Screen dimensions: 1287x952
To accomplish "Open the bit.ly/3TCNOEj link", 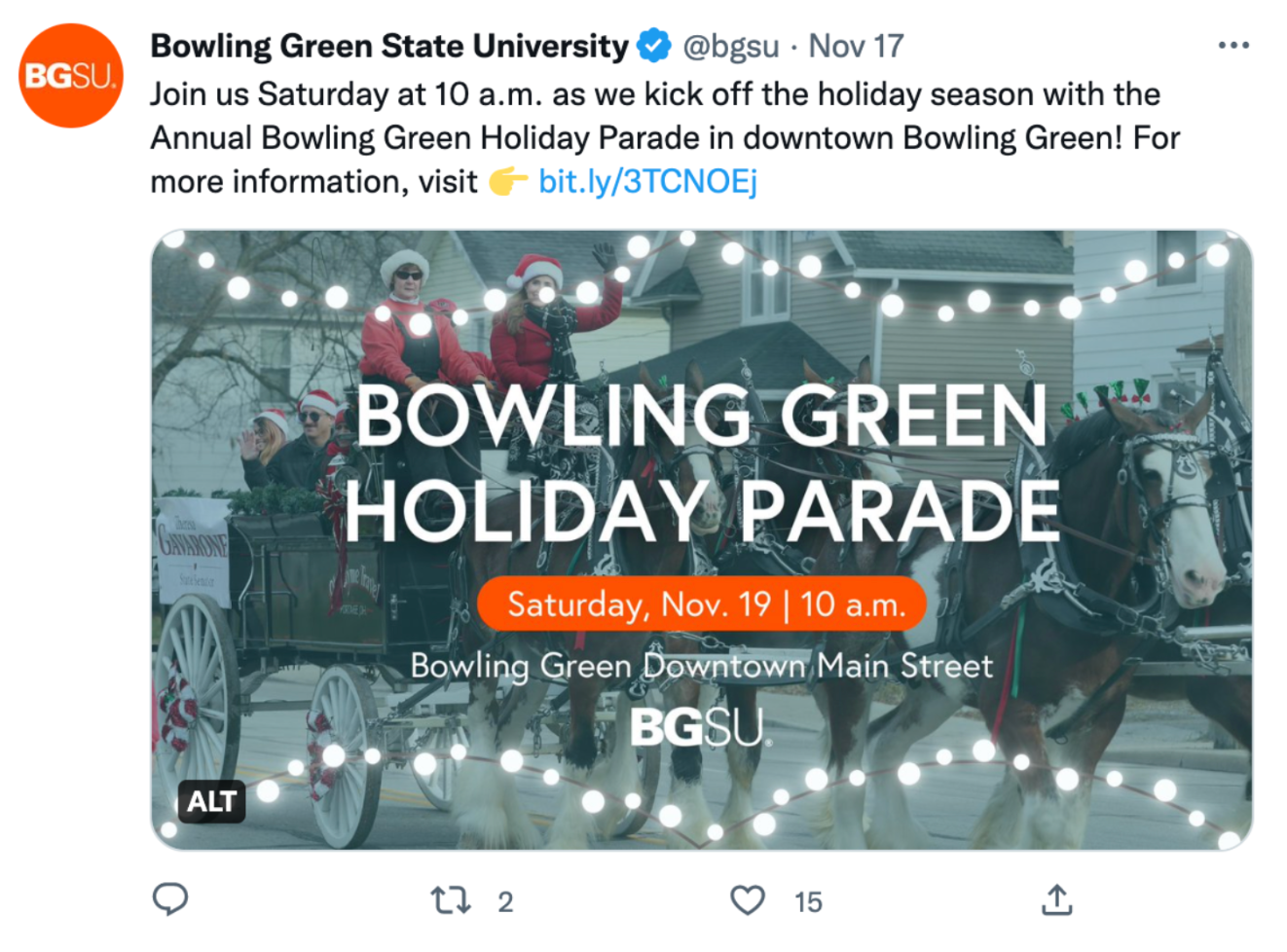I will click(x=647, y=181).
